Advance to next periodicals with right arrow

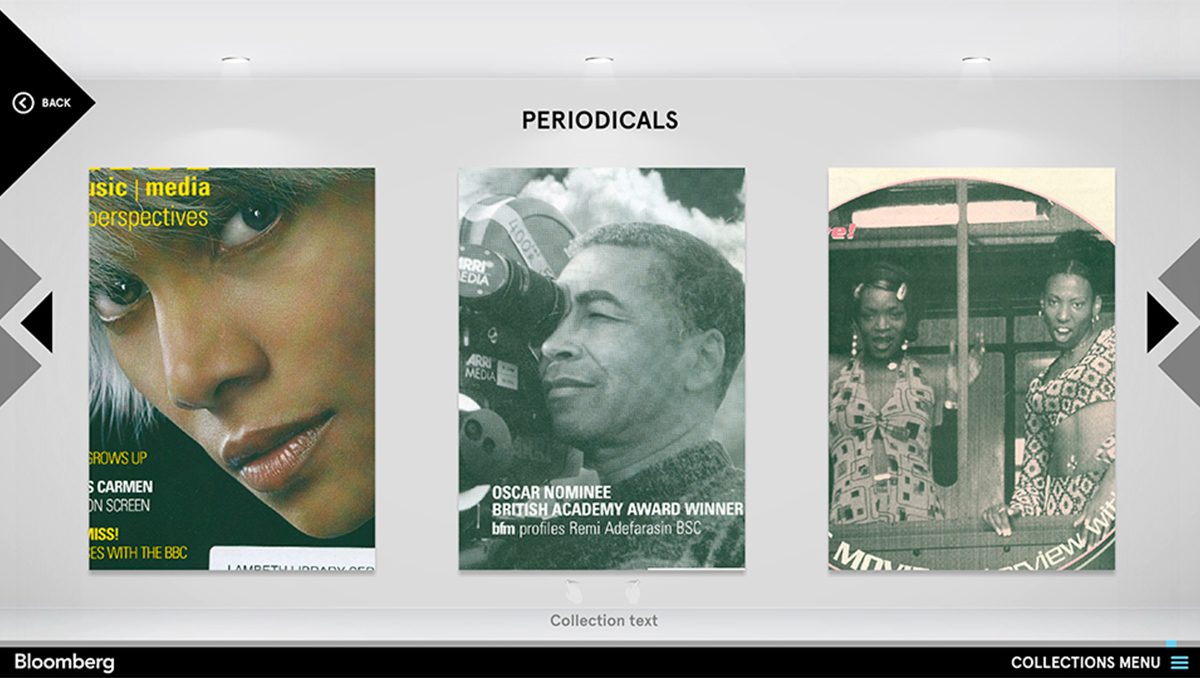pyautogui.click(x=1162, y=322)
